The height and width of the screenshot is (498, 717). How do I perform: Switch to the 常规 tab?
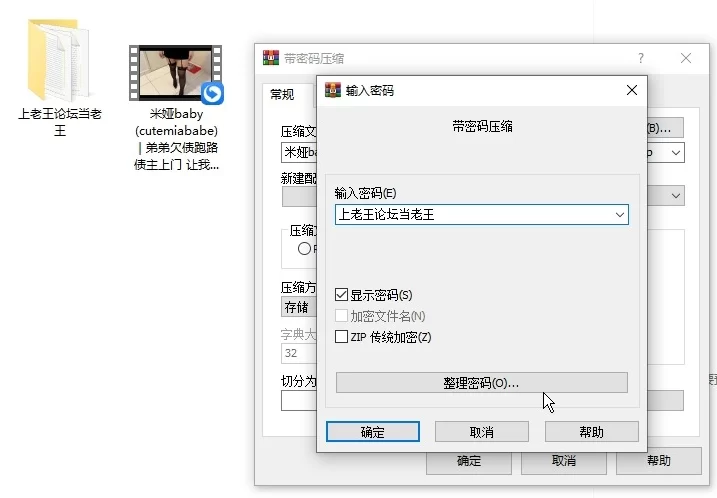(282, 95)
